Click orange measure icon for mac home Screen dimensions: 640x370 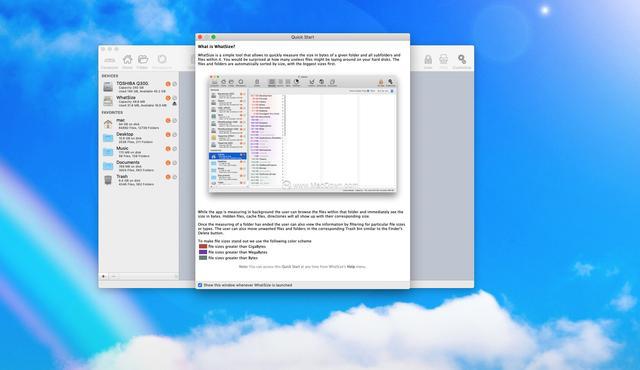tap(168, 120)
